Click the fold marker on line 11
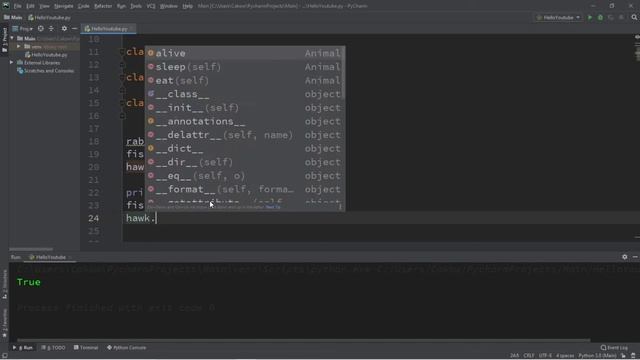This screenshot has width=640, height=360. (122, 52)
